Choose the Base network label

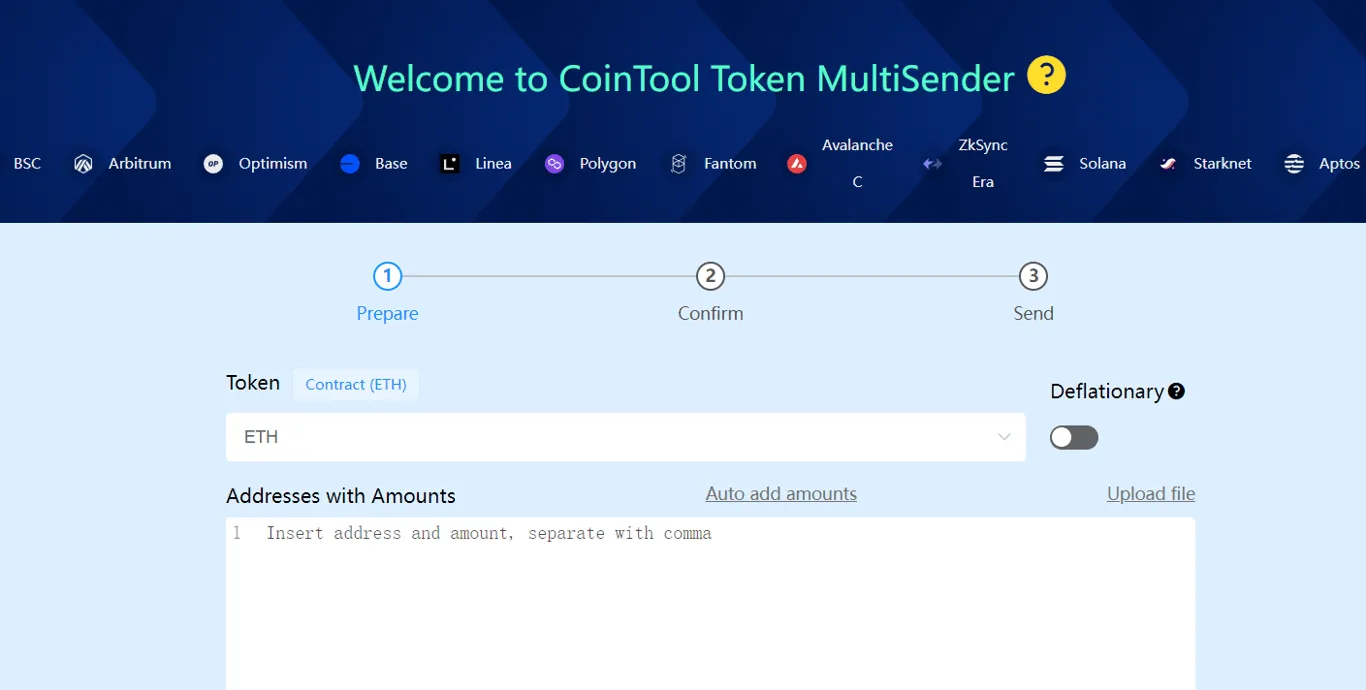(x=391, y=164)
